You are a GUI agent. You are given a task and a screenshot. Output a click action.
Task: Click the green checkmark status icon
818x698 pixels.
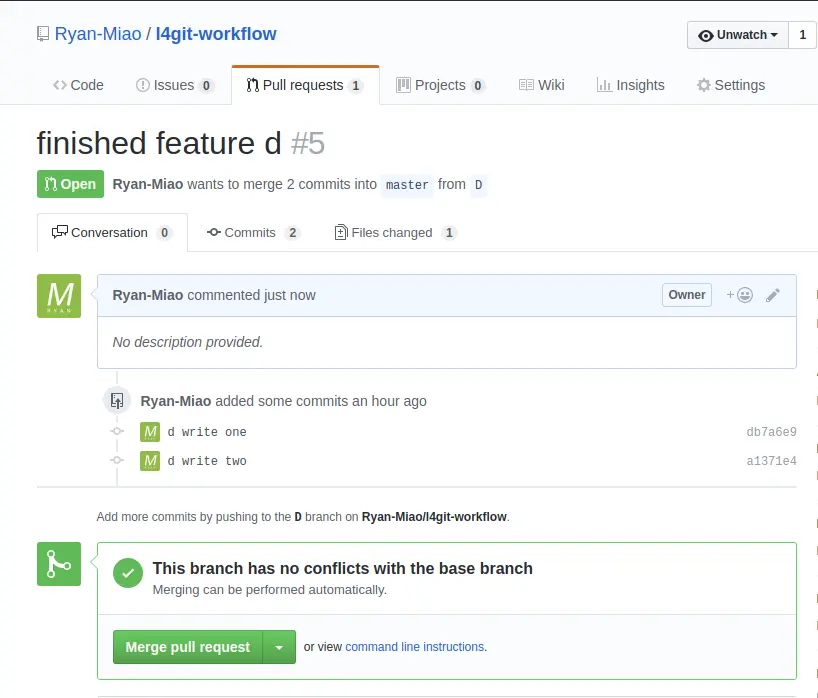[128, 573]
